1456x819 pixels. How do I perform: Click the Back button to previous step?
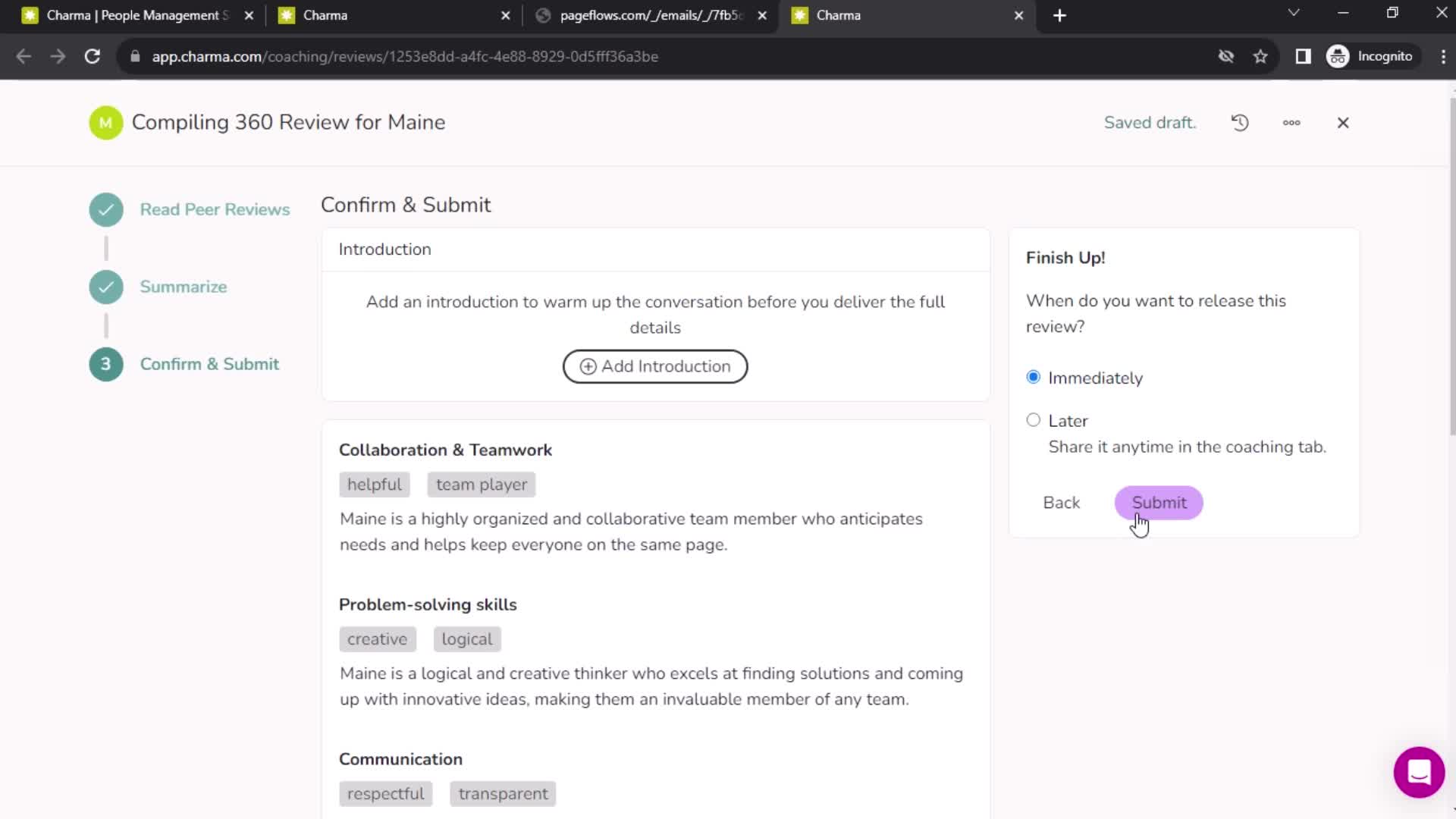(x=1061, y=502)
